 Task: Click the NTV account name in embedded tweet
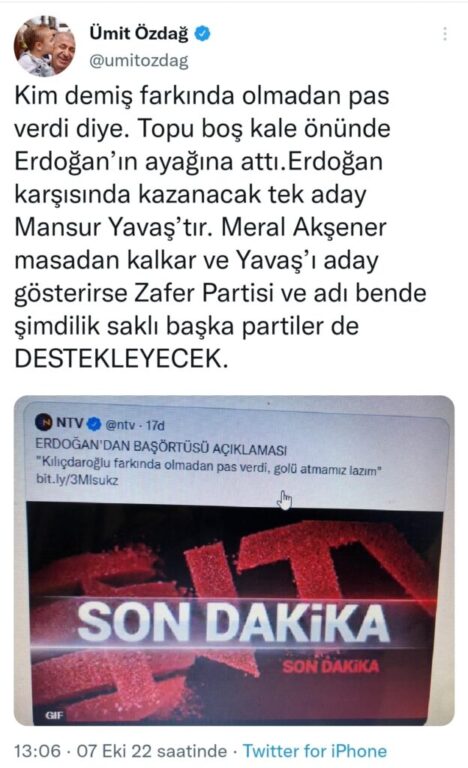pyautogui.click(x=70, y=422)
